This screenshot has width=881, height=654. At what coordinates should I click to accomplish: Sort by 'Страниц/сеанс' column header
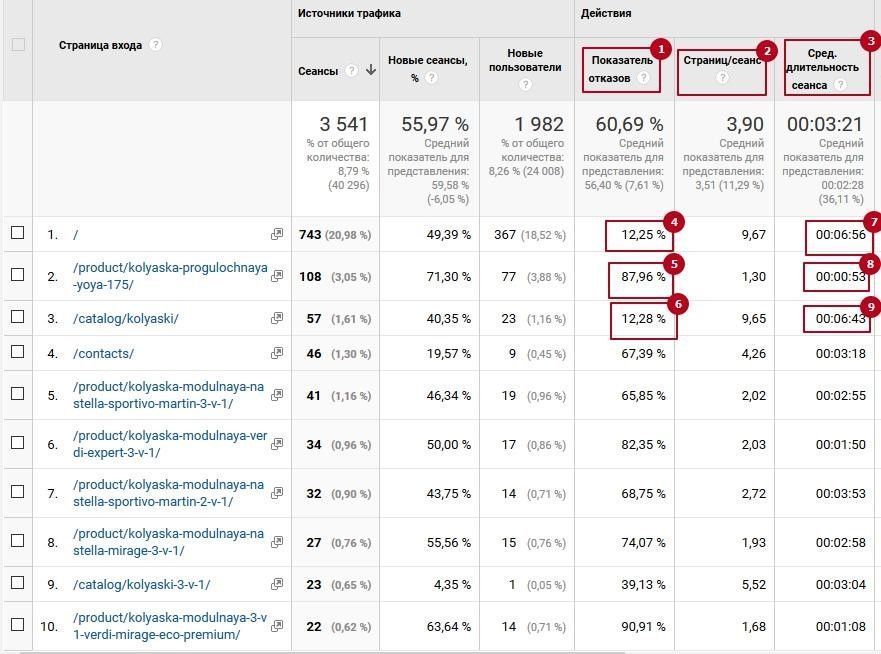tap(722, 60)
